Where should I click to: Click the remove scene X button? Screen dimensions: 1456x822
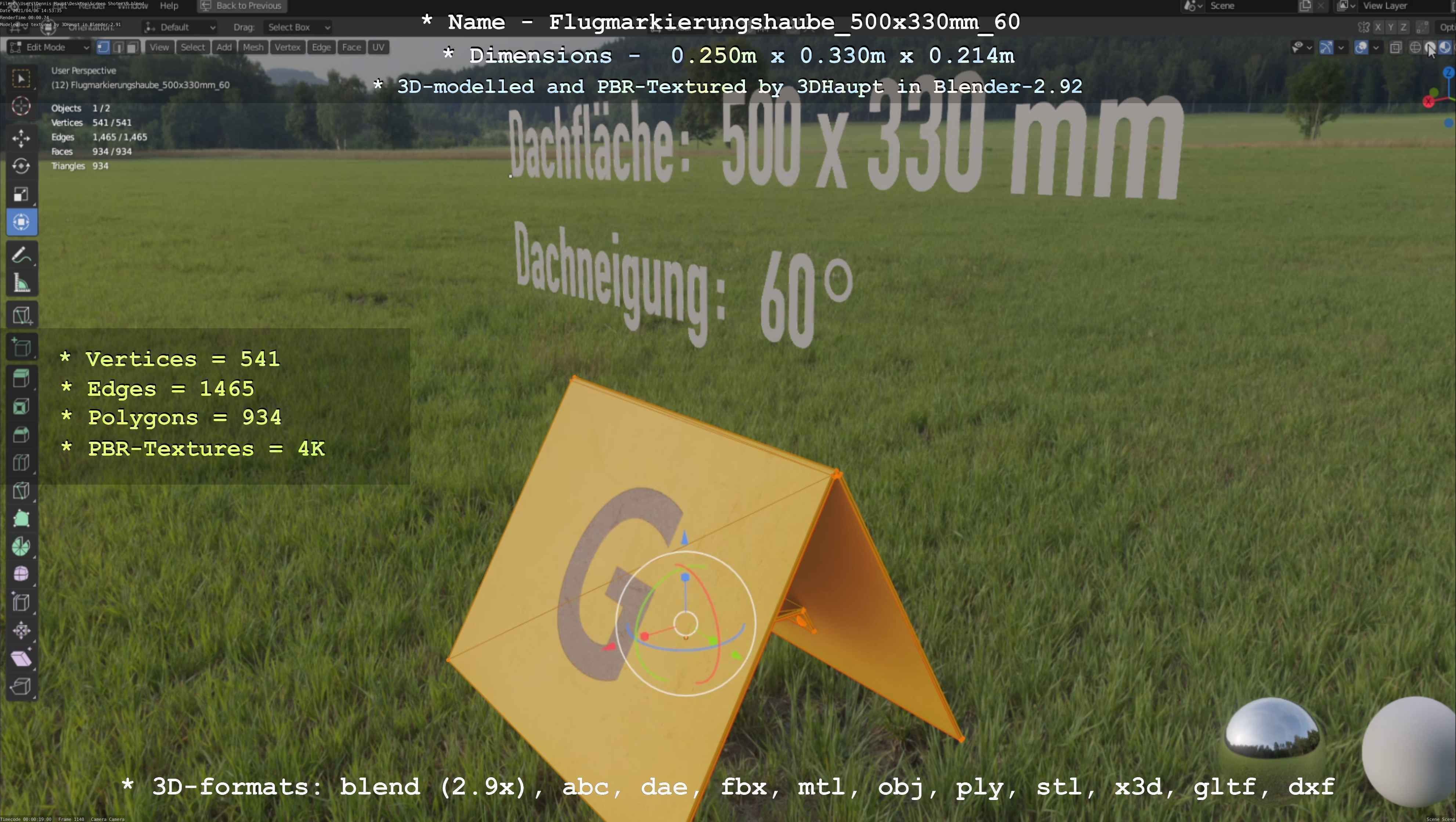pos(1320,6)
